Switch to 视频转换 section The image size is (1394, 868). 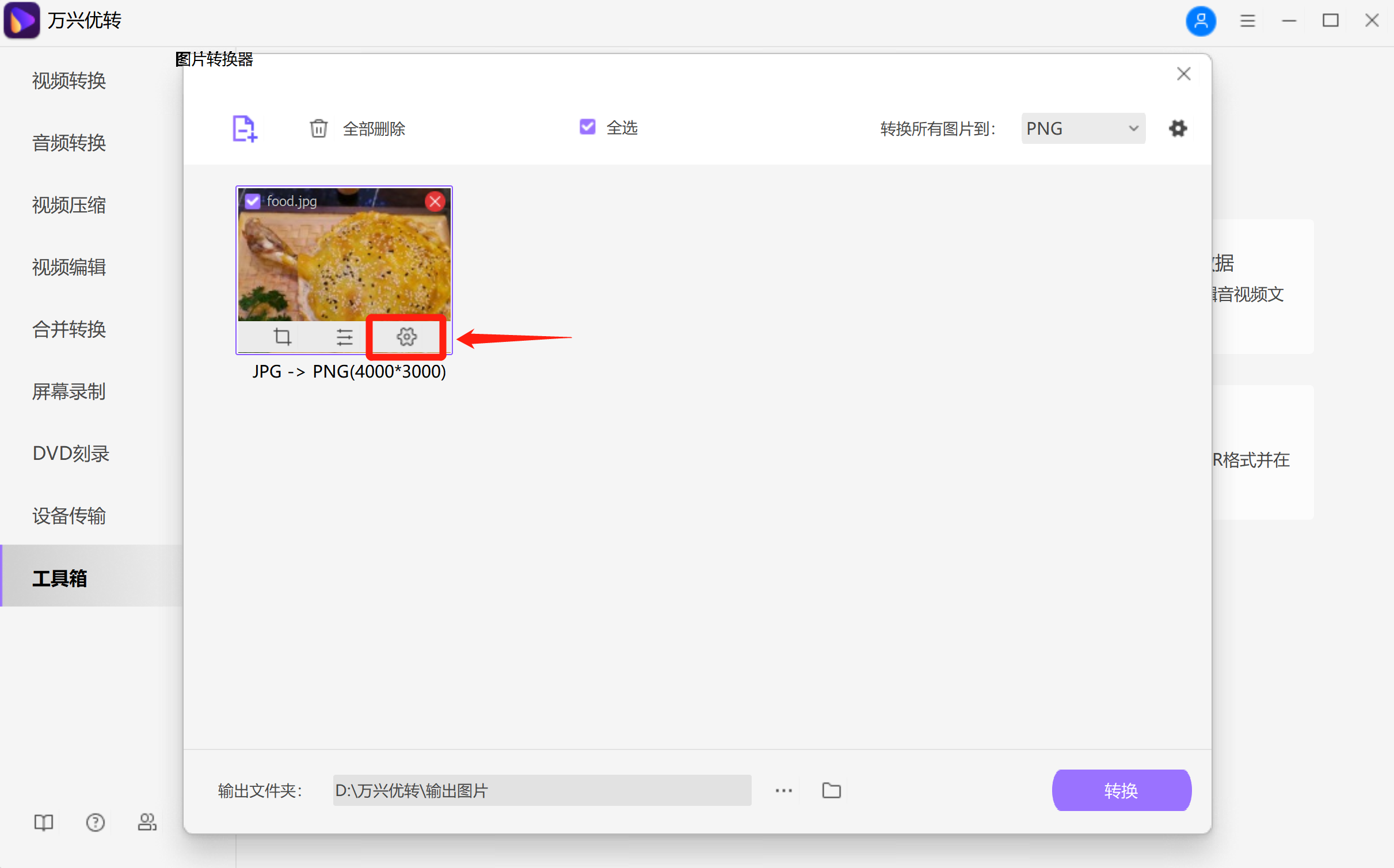click(x=68, y=81)
